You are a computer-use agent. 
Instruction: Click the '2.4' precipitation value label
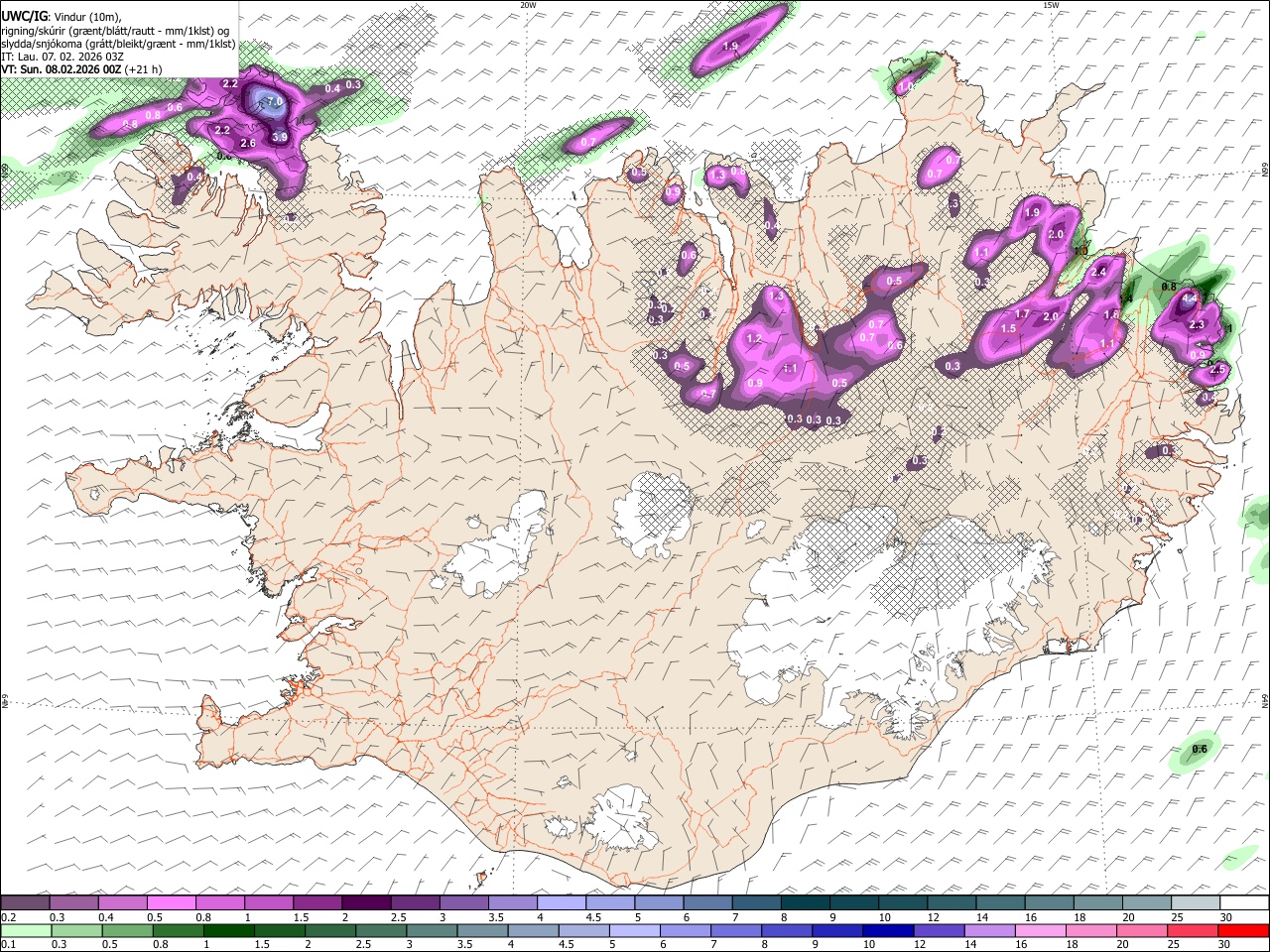[1098, 272]
